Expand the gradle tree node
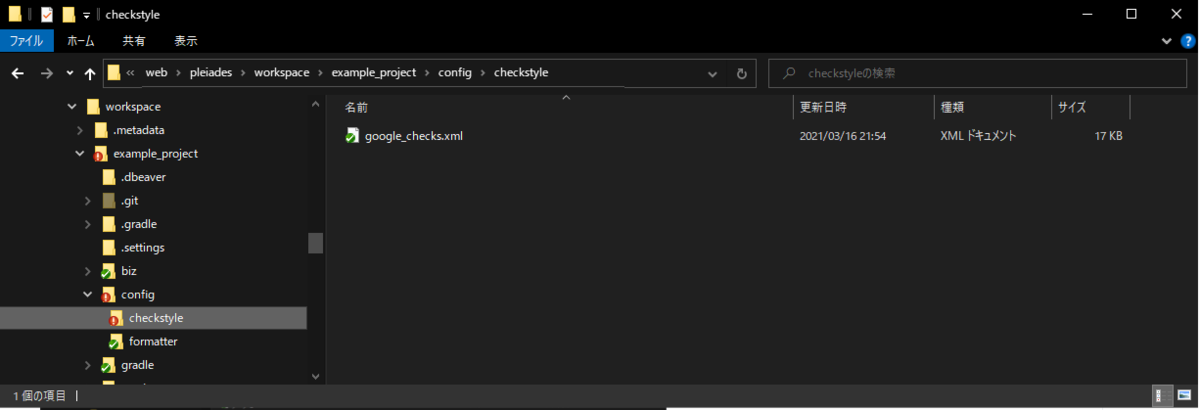This screenshot has width=1200, height=410. tap(88, 365)
